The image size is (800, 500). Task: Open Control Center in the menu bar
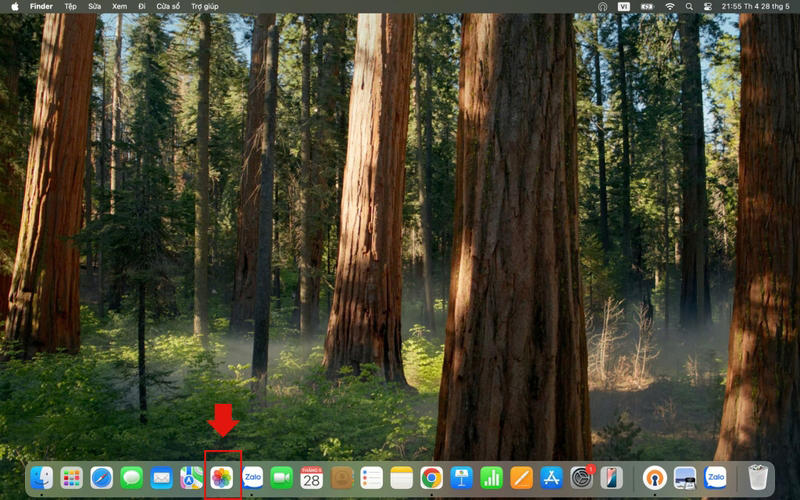[708, 7]
